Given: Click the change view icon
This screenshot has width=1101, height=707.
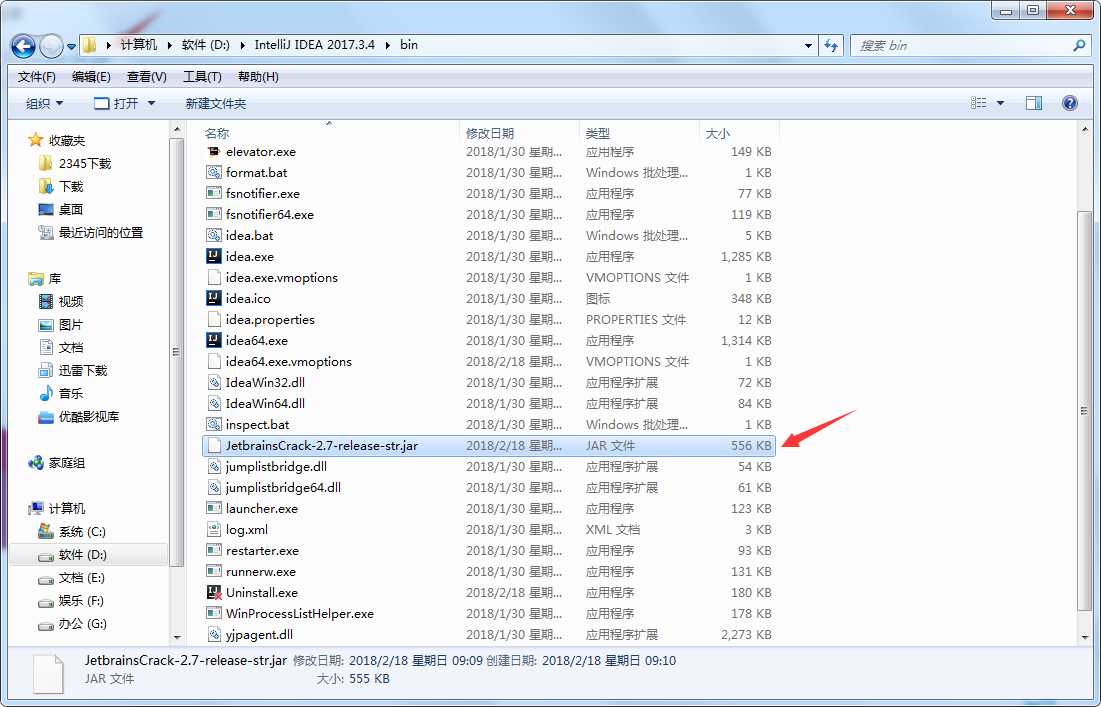Looking at the screenshot, I should (979, 103).
